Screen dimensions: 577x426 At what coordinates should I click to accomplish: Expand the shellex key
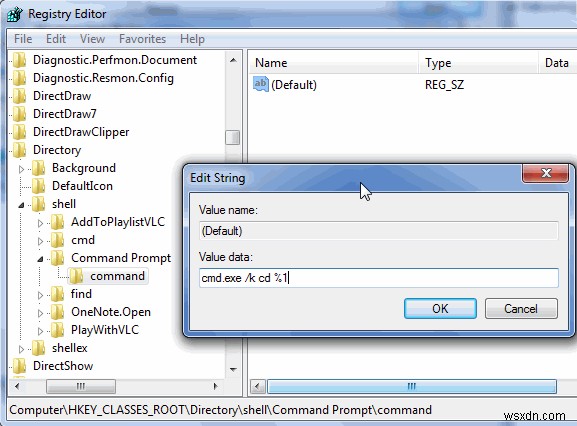pos(21,349)
